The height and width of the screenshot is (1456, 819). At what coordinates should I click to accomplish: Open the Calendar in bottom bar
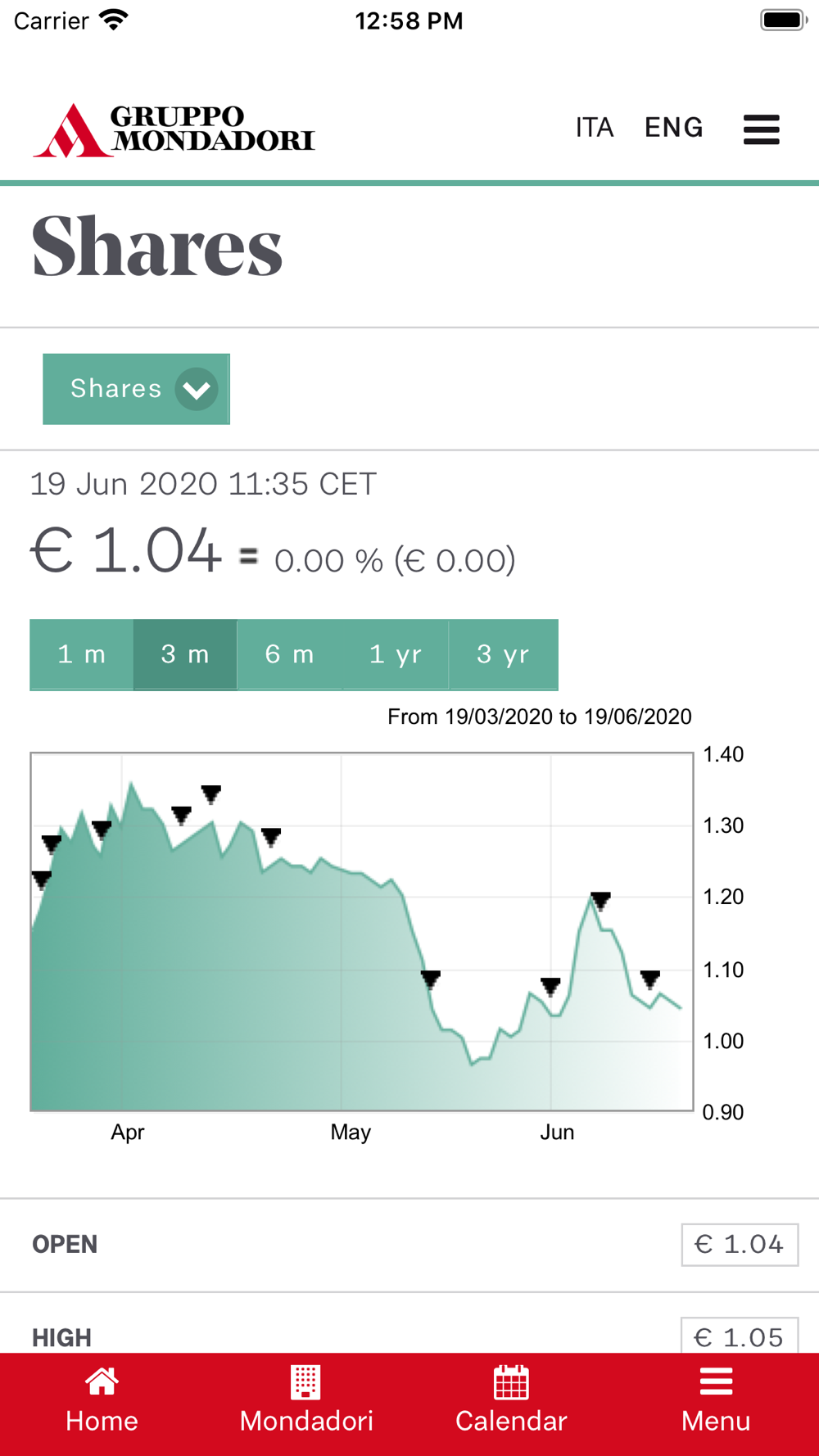511,1402
